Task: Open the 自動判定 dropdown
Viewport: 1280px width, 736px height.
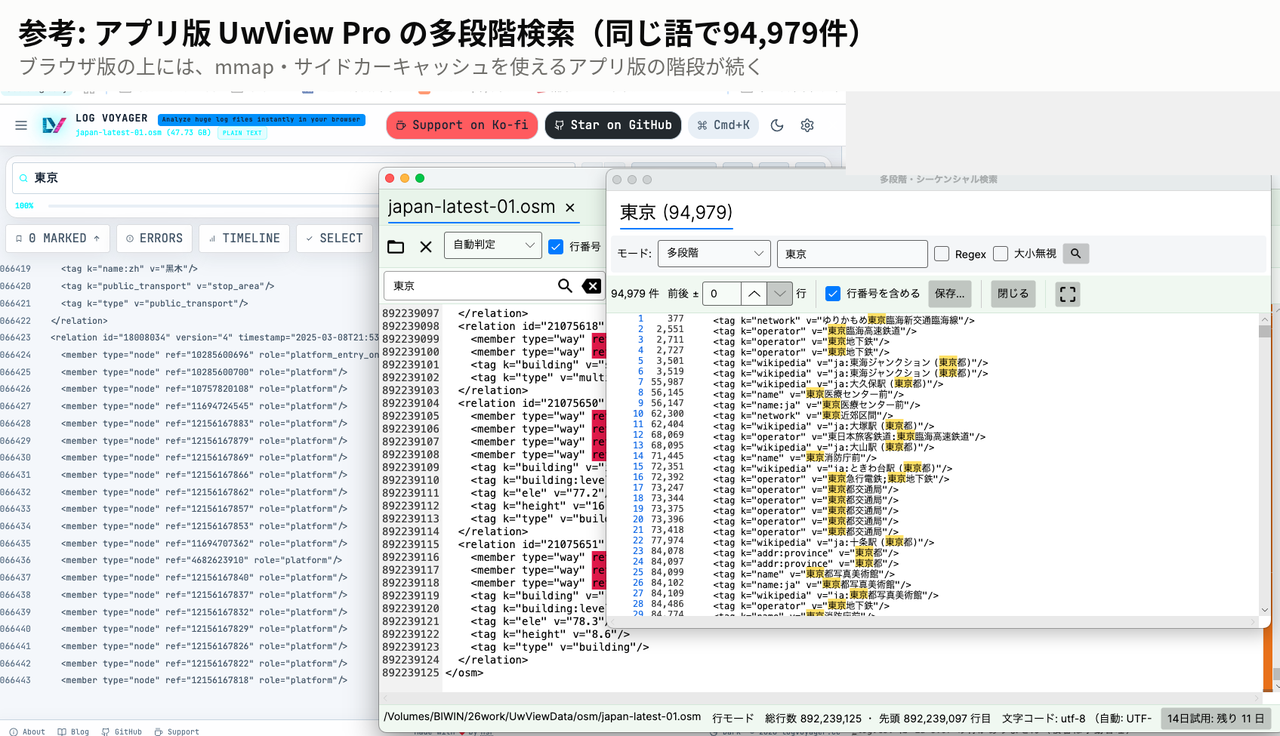Action: 493,245
